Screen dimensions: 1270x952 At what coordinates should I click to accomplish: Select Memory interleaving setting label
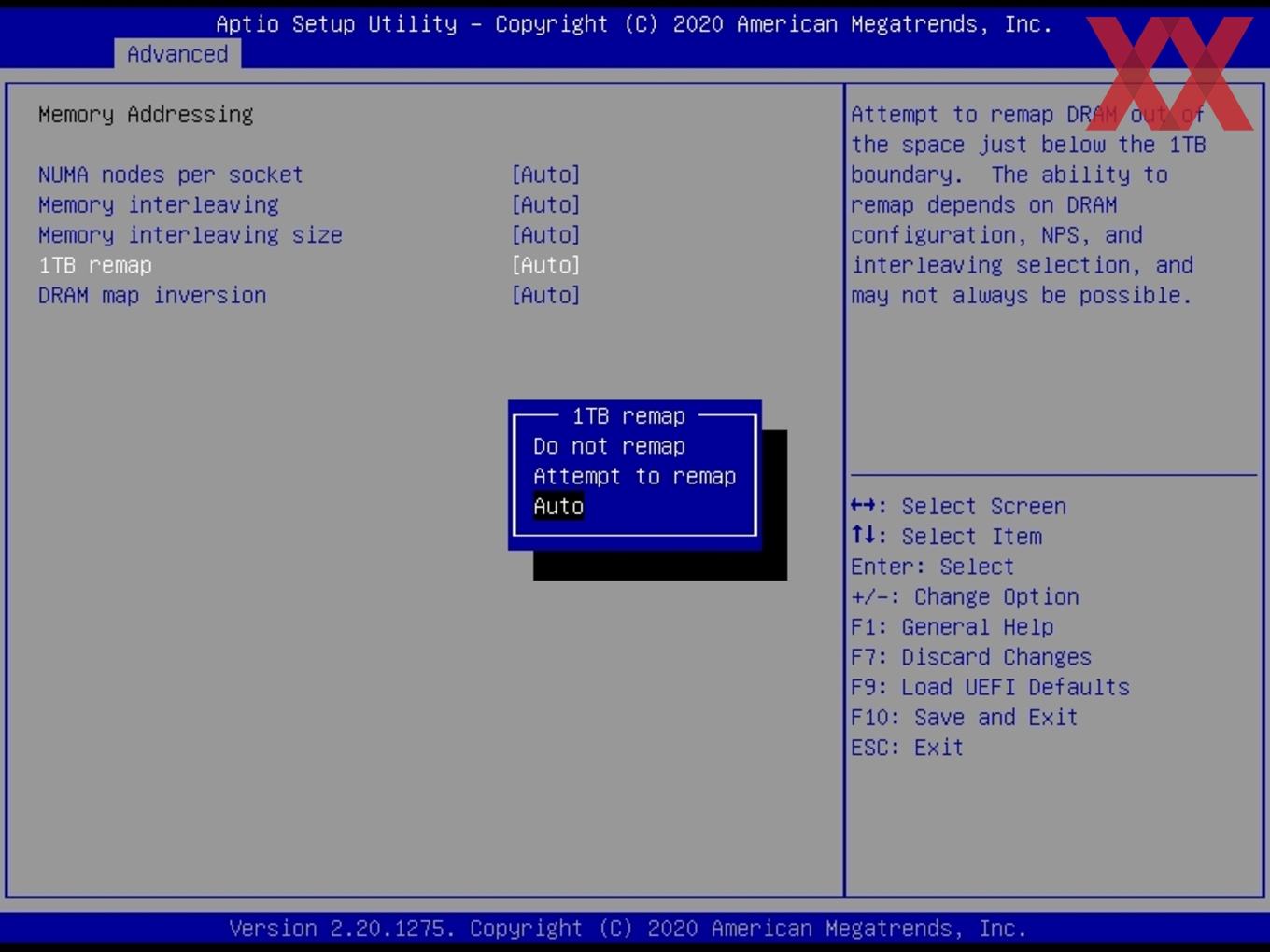(159, 204)
